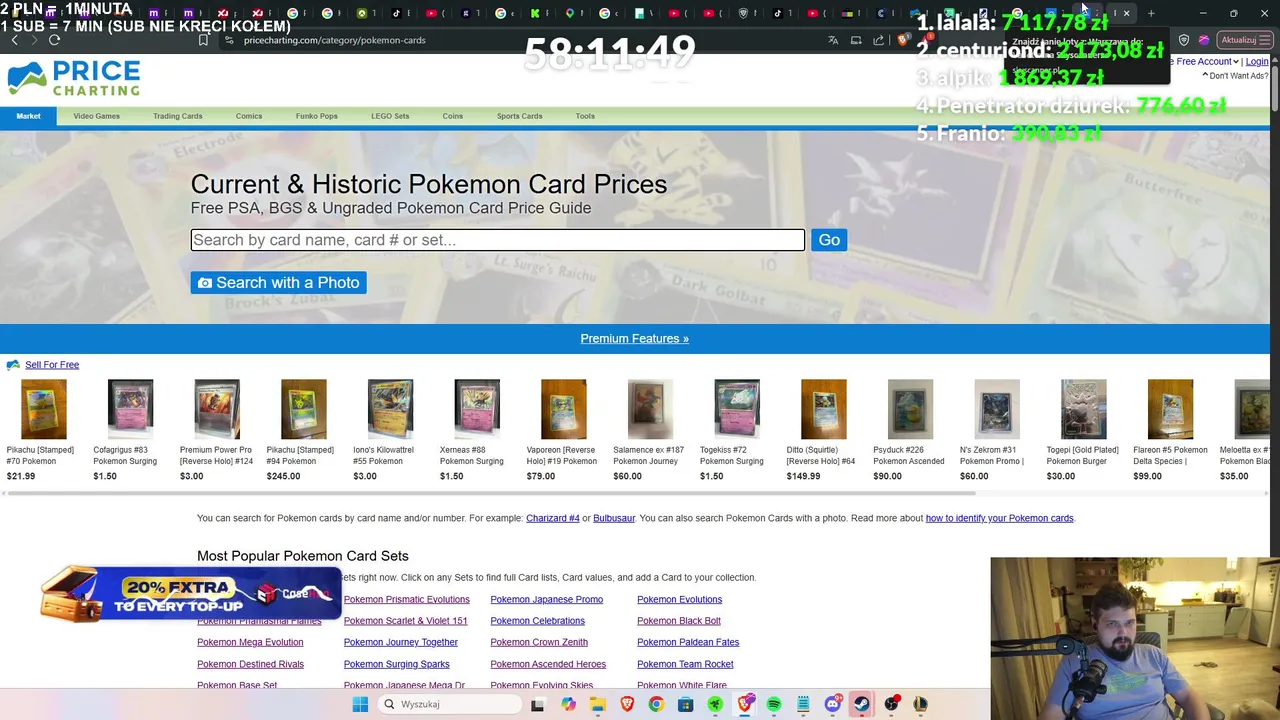Screen dimensions: 1280x720
Task: Click the Sell For Free link
Action: 52,365
